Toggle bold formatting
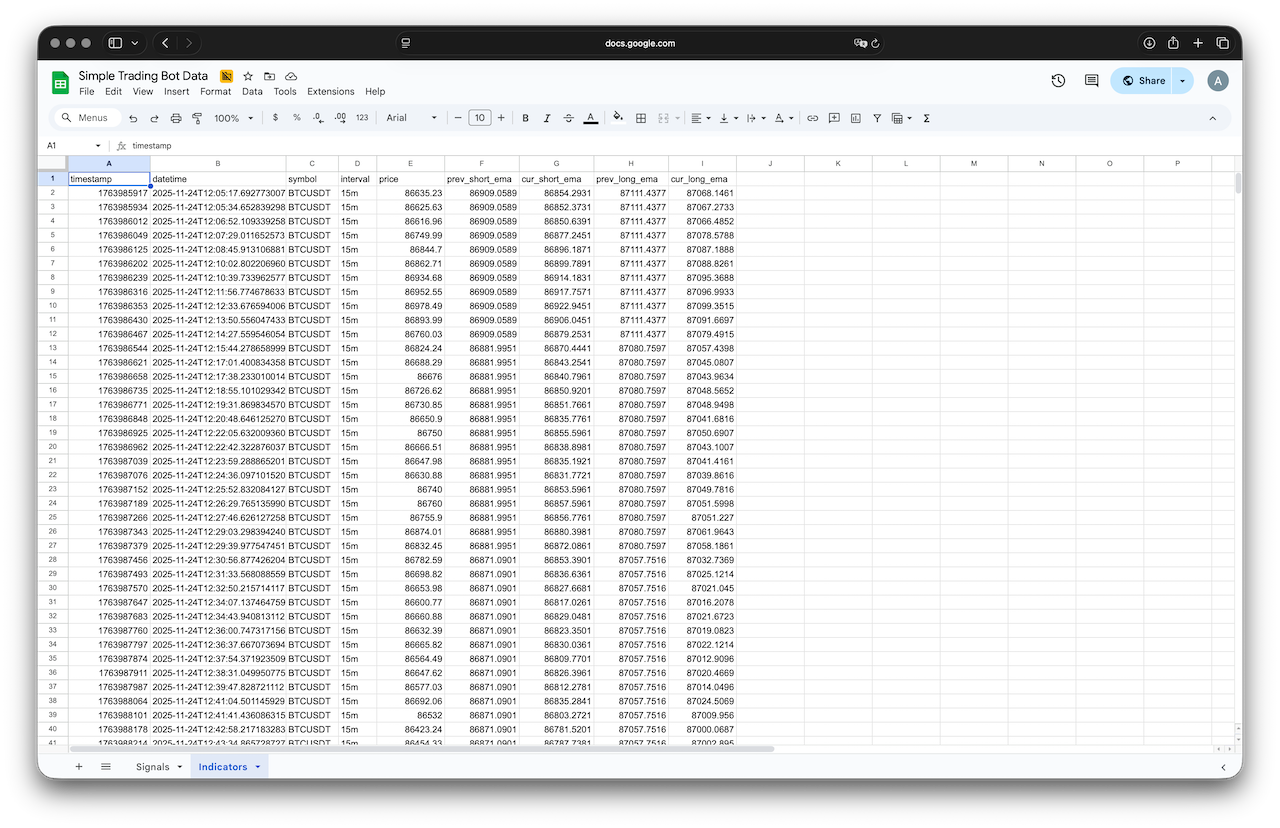1280x828 pixels. [525, 118]
